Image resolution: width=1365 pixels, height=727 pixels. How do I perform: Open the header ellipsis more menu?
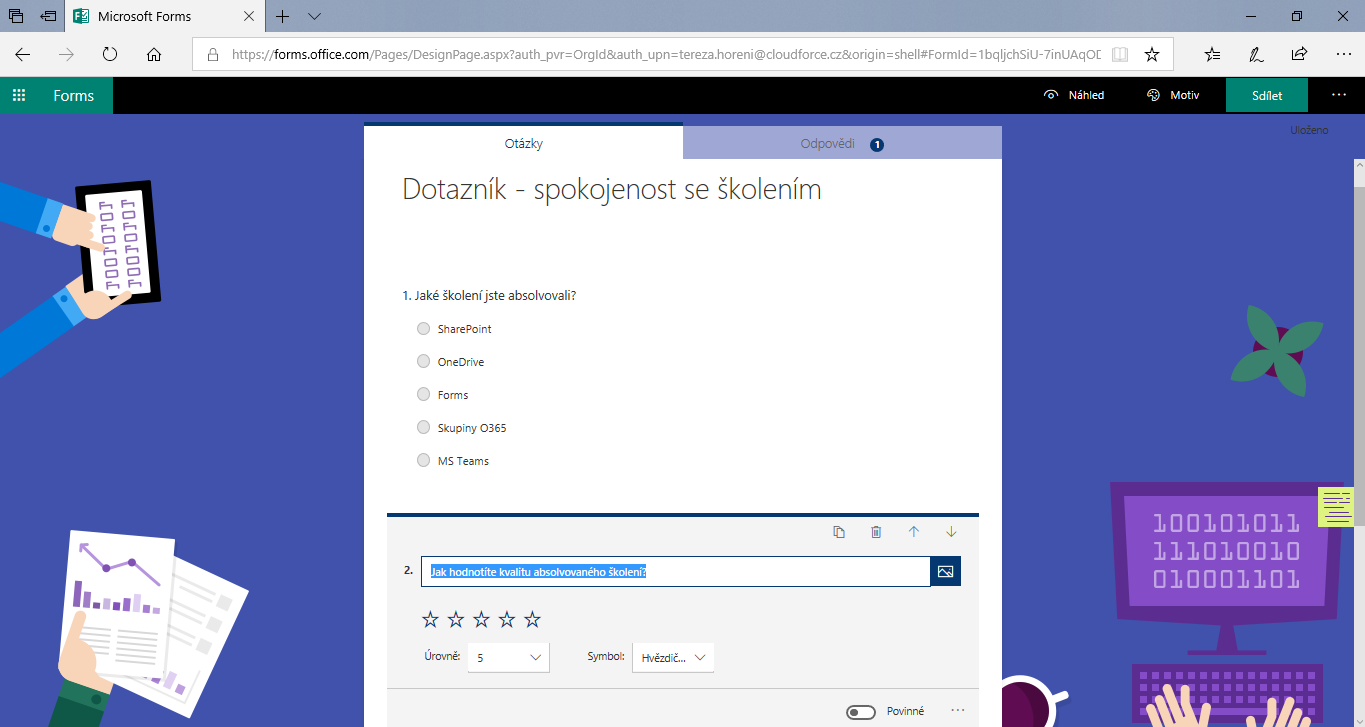[1339, 95]
